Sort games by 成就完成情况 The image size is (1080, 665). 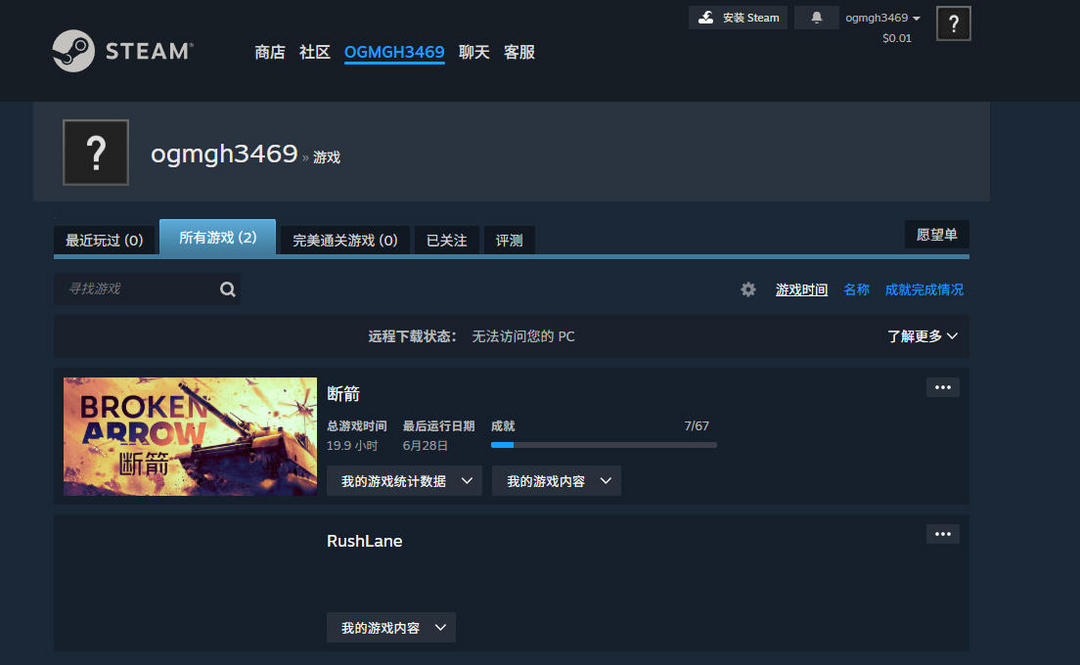tap(923, 289)
